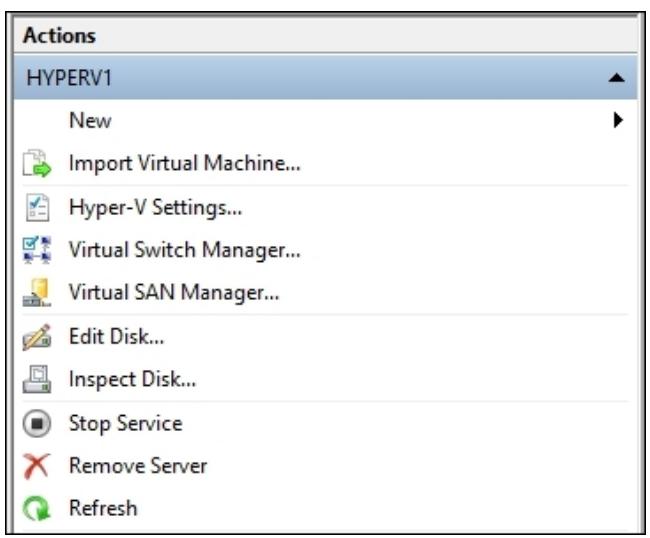Click the Virtual SAN Manager icon
Screen dimensions: 650x538
[x=37, y=293]
